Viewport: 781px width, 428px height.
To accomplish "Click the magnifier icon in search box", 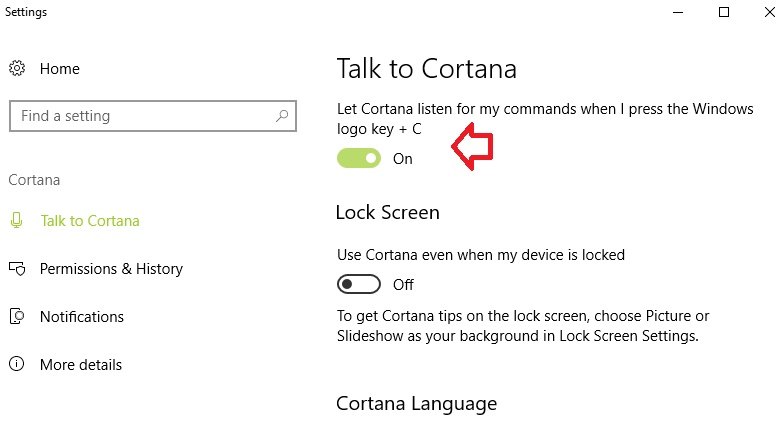I will pyautogui.click(x=282, y=116).
